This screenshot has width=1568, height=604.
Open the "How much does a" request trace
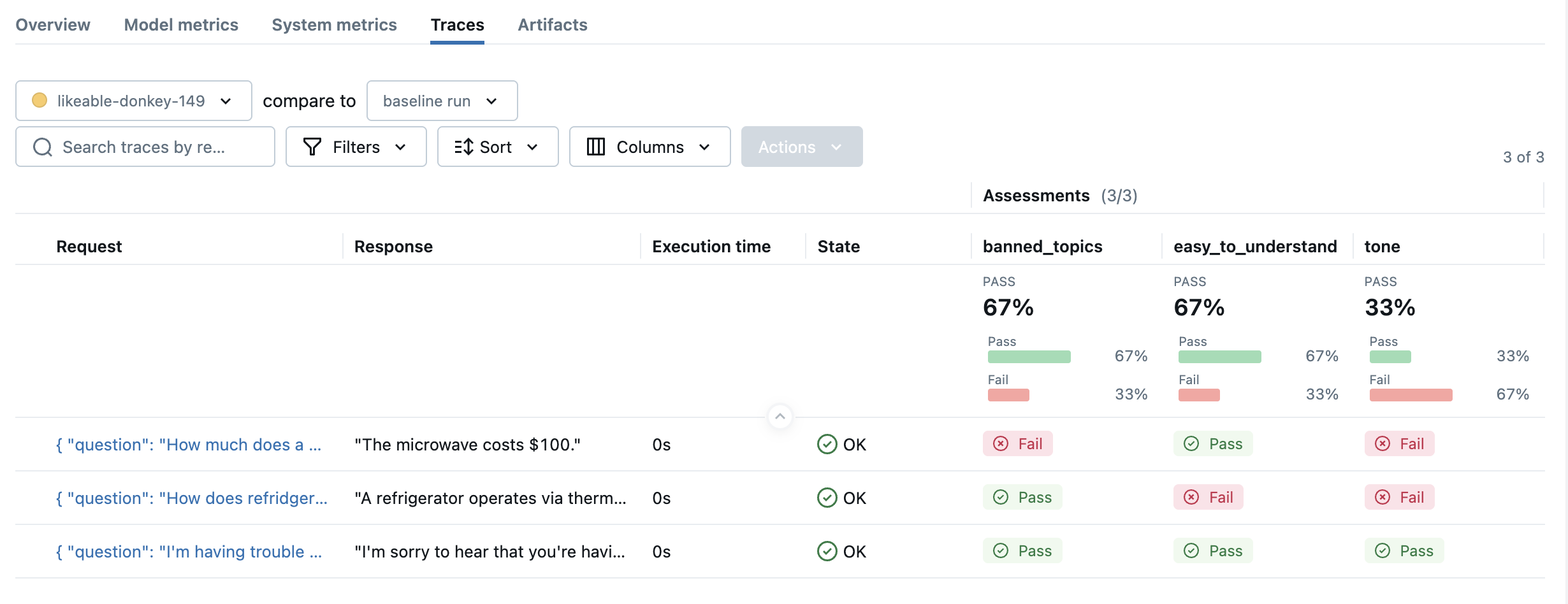pyautogui.click(x=189, y=445)
